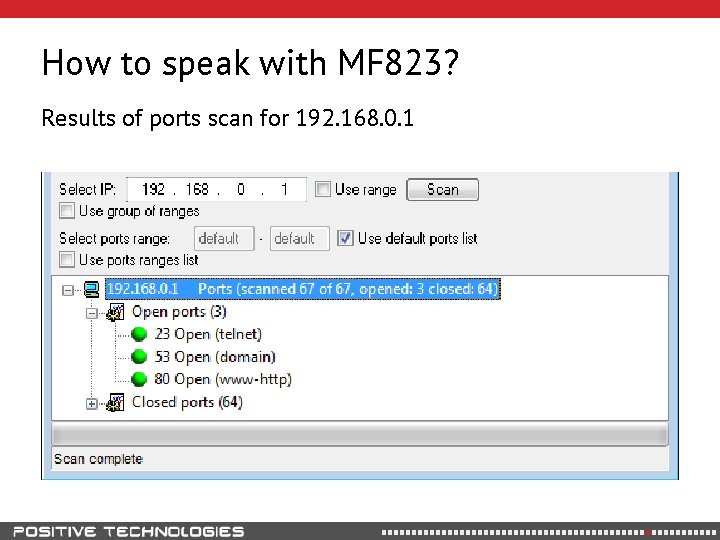
Task: Select the 53 Open (domain) entry
Action: (215, 357)
